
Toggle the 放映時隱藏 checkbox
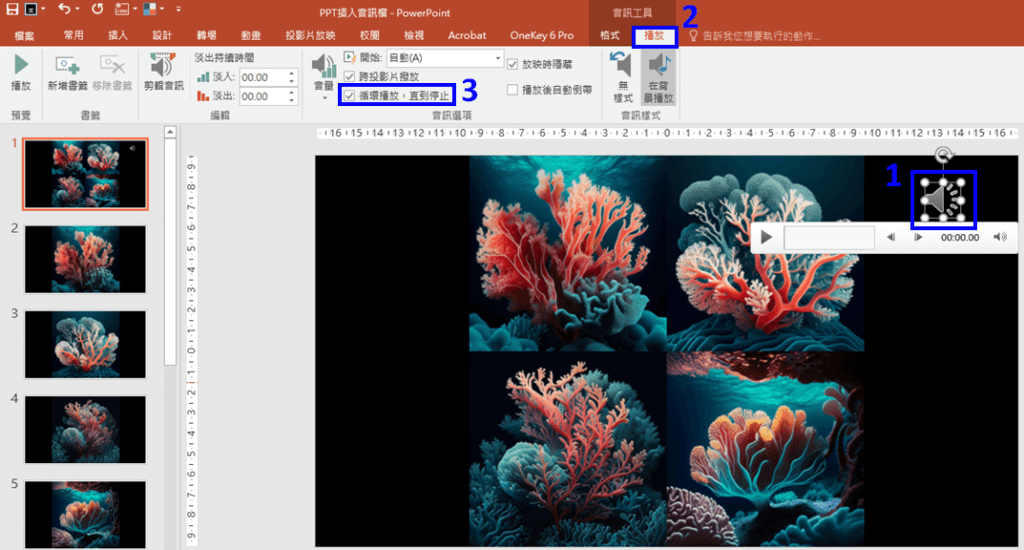[513, 64]
